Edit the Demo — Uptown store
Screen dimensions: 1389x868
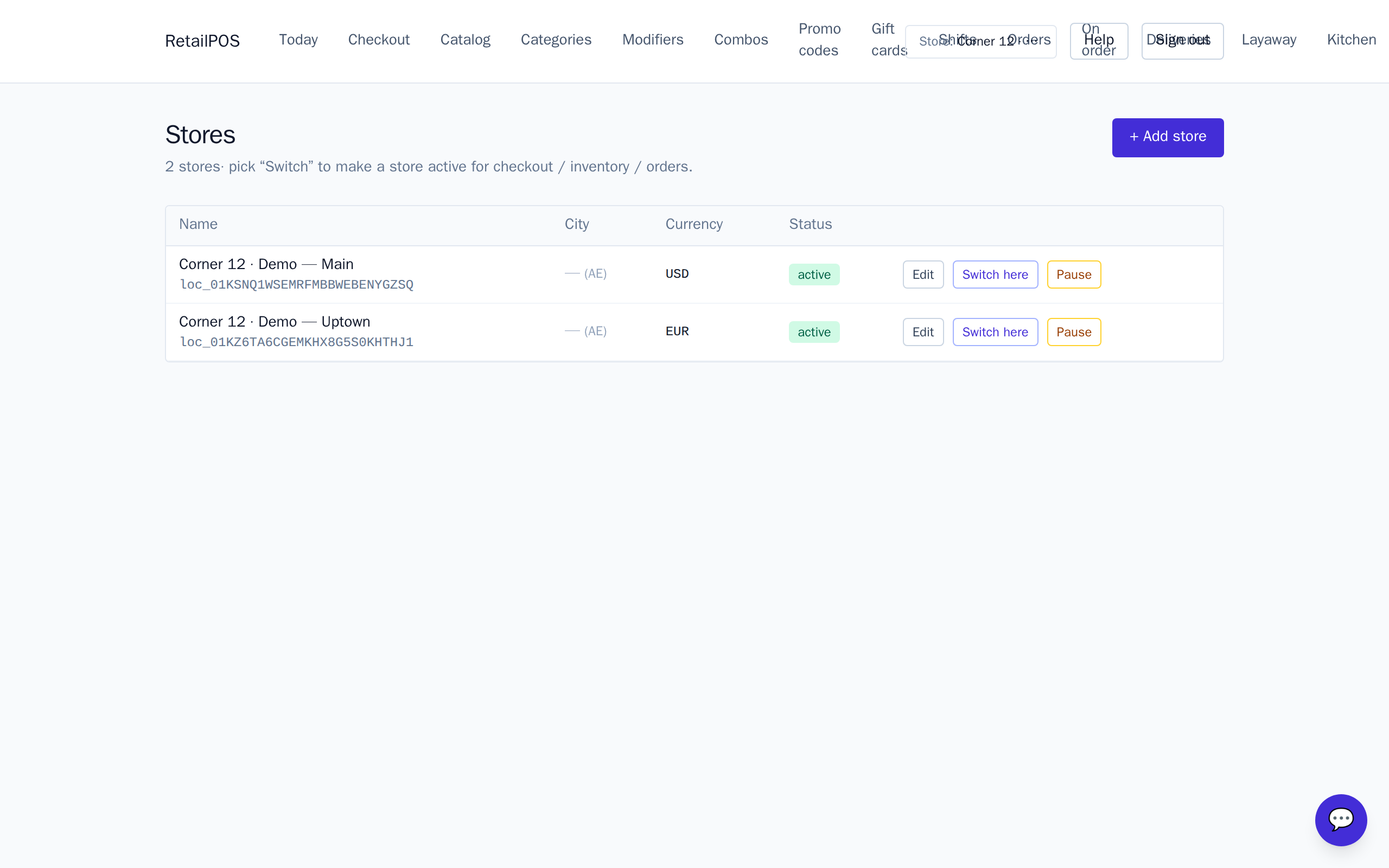[923, 332]
